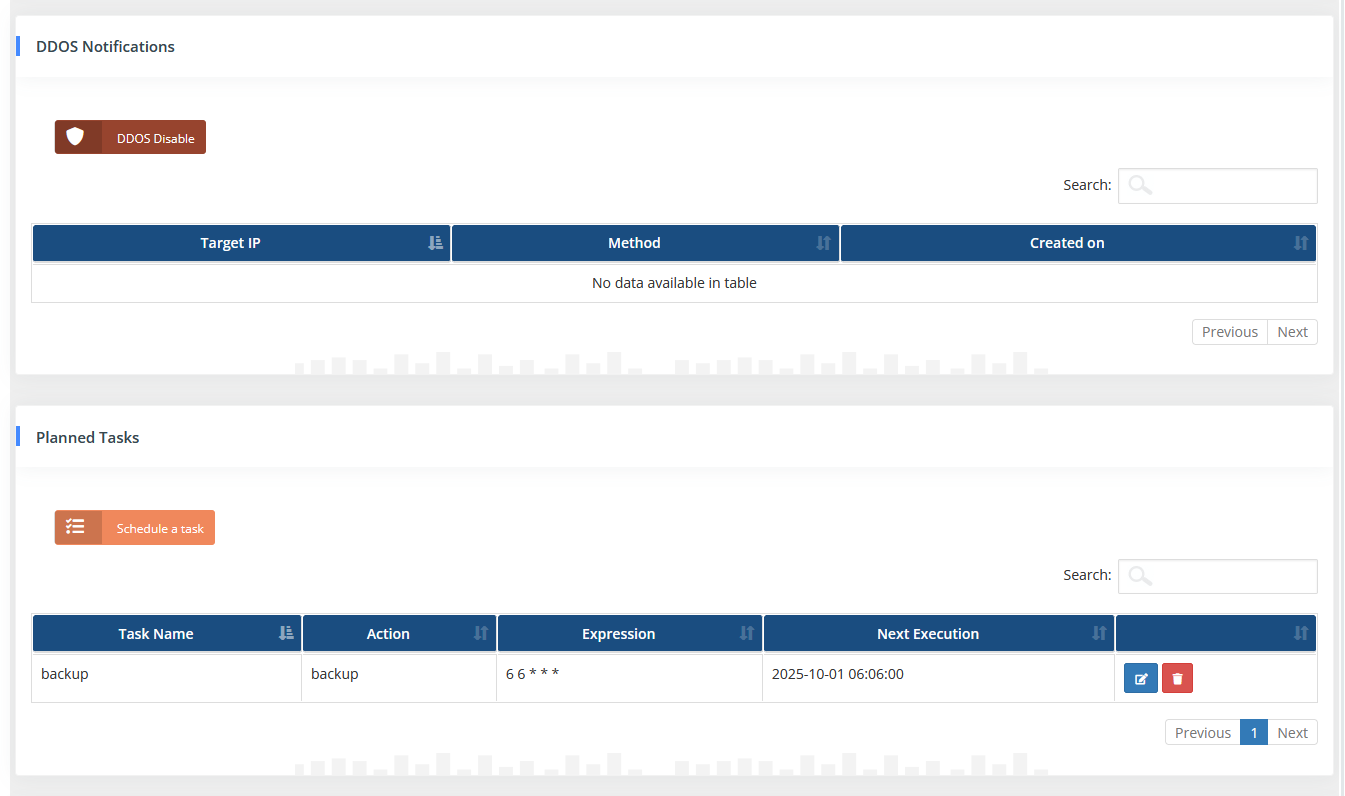This screenshot has width=1345, height=796.
Task: Go to Next page in Planned Tasks
Action: [x=1292, y=732]
